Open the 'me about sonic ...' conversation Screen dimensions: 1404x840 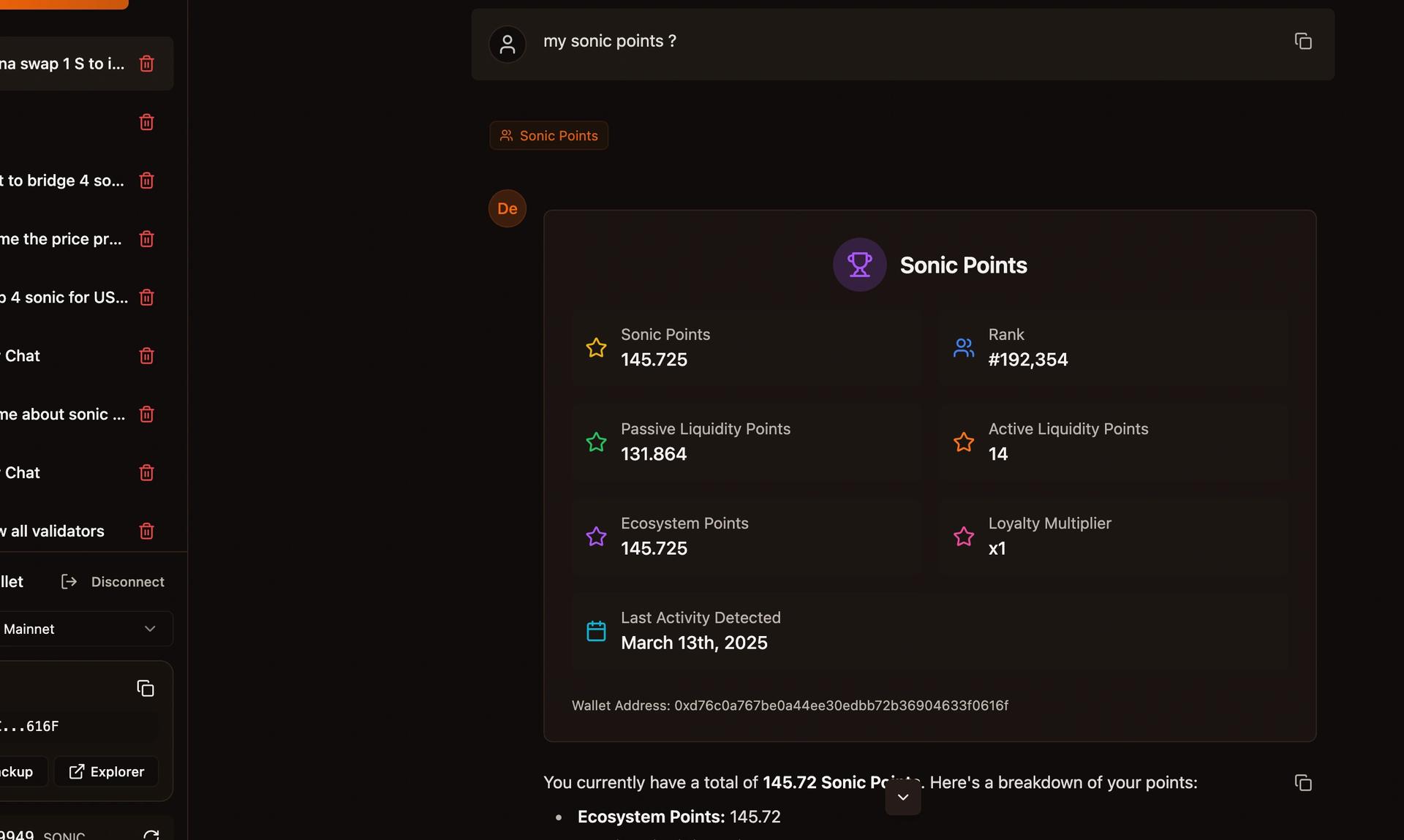pos(62,415)
